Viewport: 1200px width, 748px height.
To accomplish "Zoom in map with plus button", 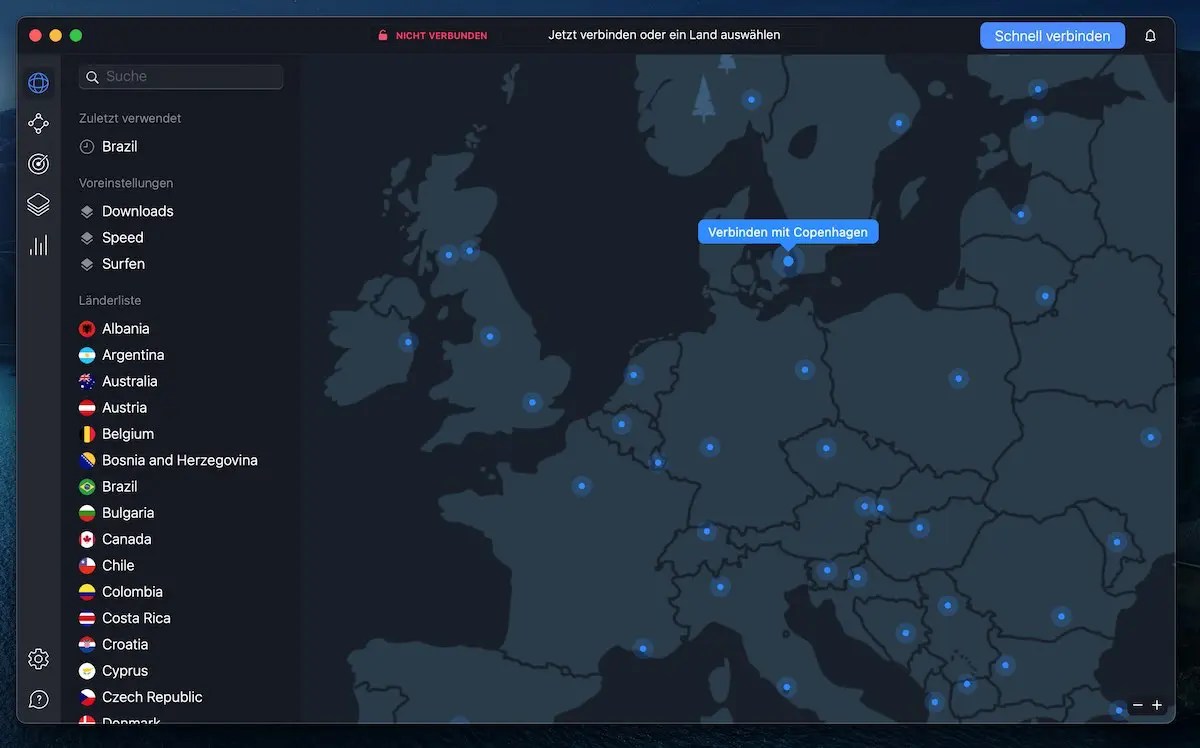I will (1157, 705).
